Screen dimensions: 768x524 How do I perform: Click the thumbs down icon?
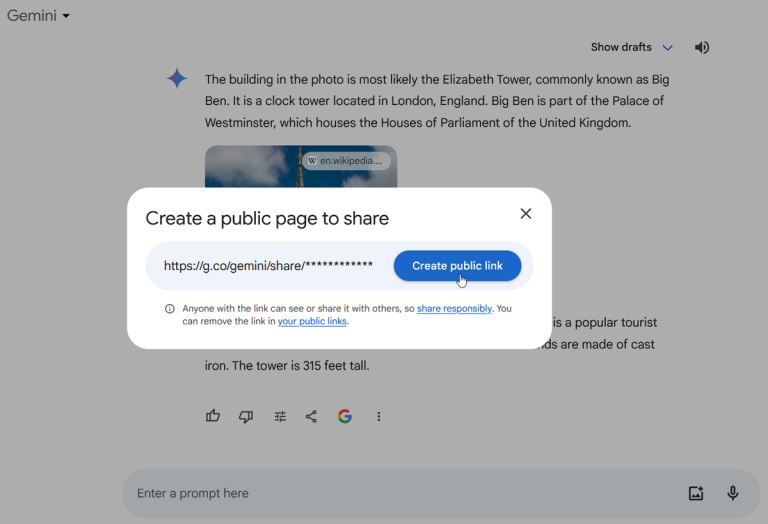[x=246, y=417]
